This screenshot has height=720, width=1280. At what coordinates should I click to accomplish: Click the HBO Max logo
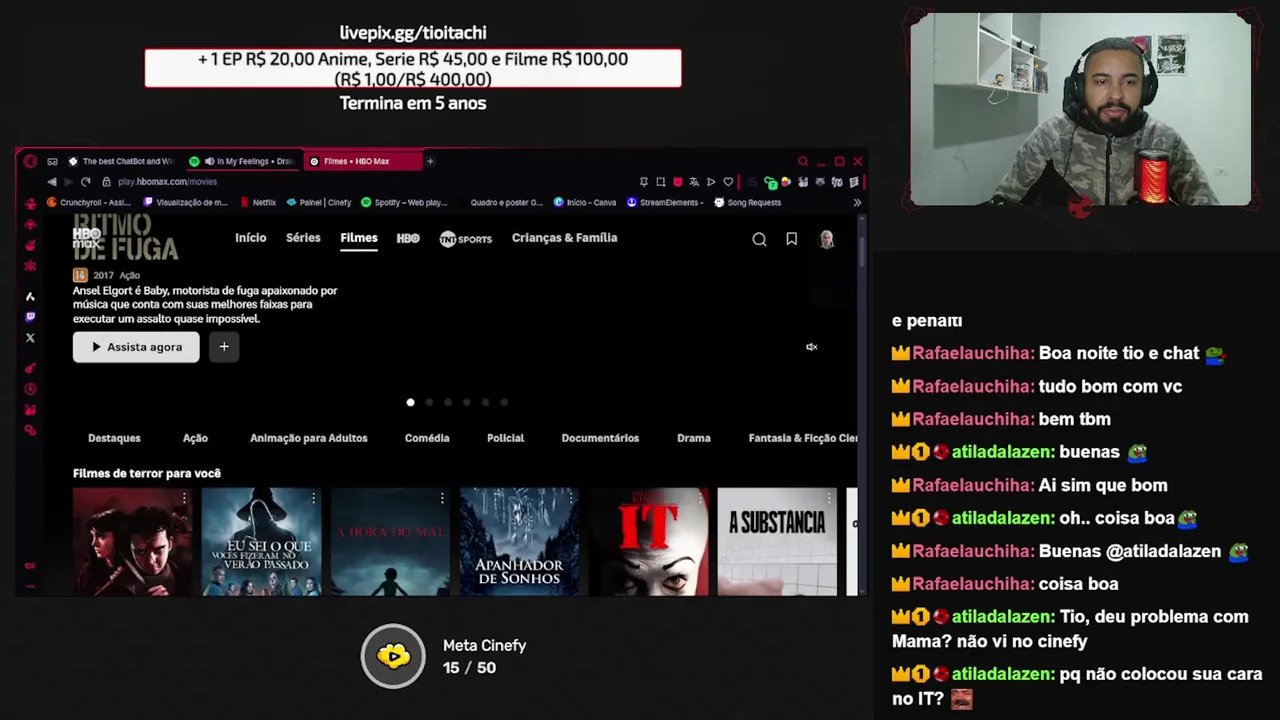tap(87, 238)
